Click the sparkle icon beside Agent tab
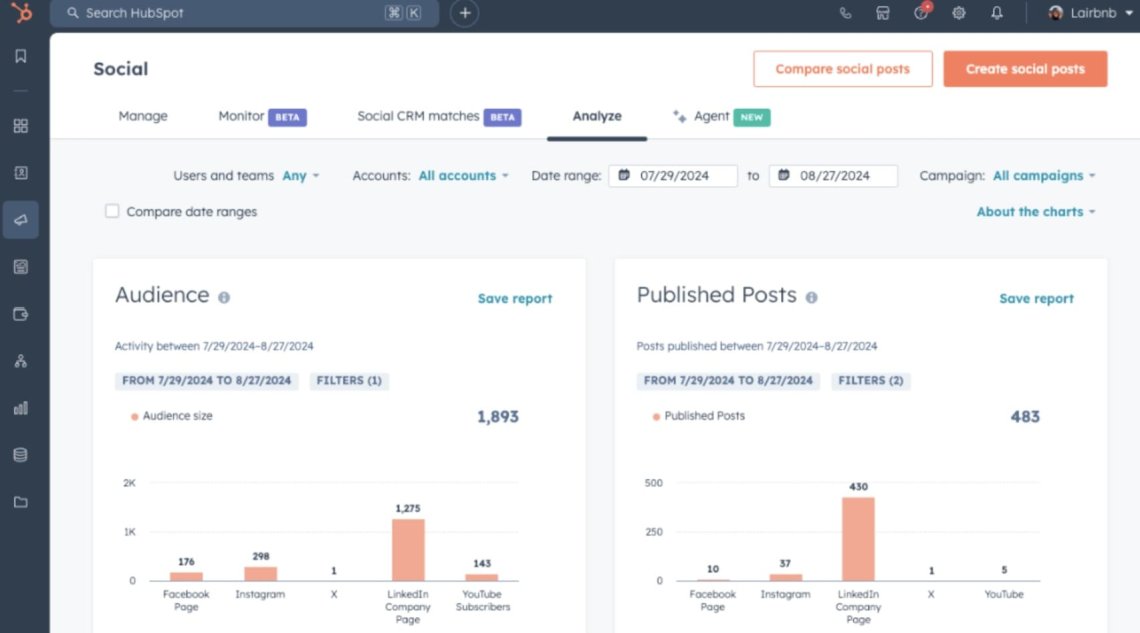The width and height of the screenshot is (1140, 633). (x=679, y=116)
